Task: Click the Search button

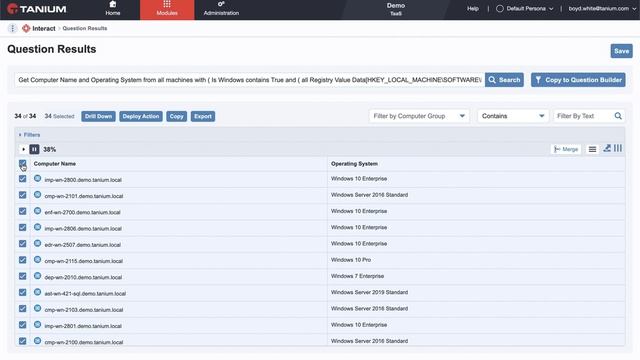Action: (x=504, y=80)
